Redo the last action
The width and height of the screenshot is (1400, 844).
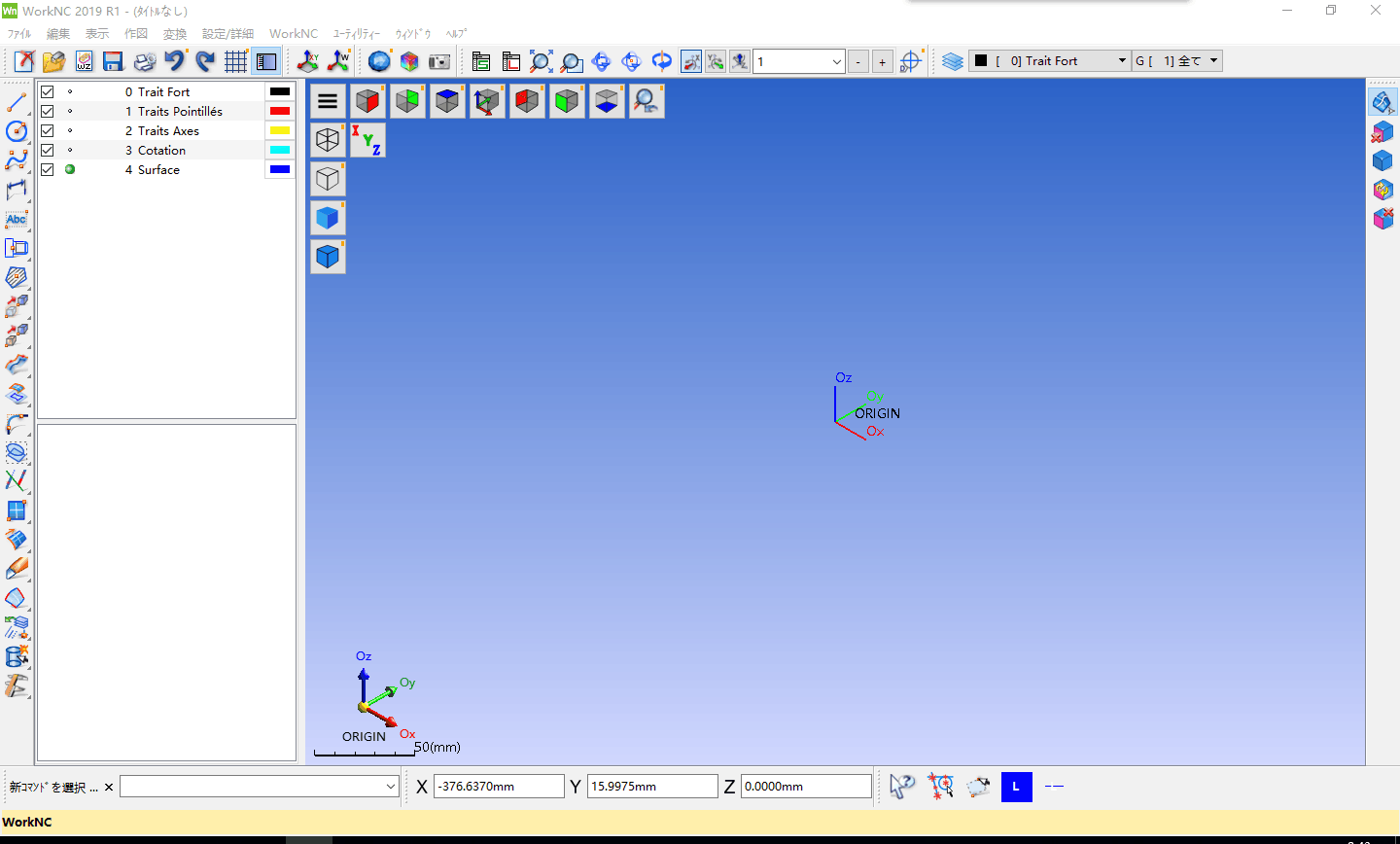pos(205,61)
